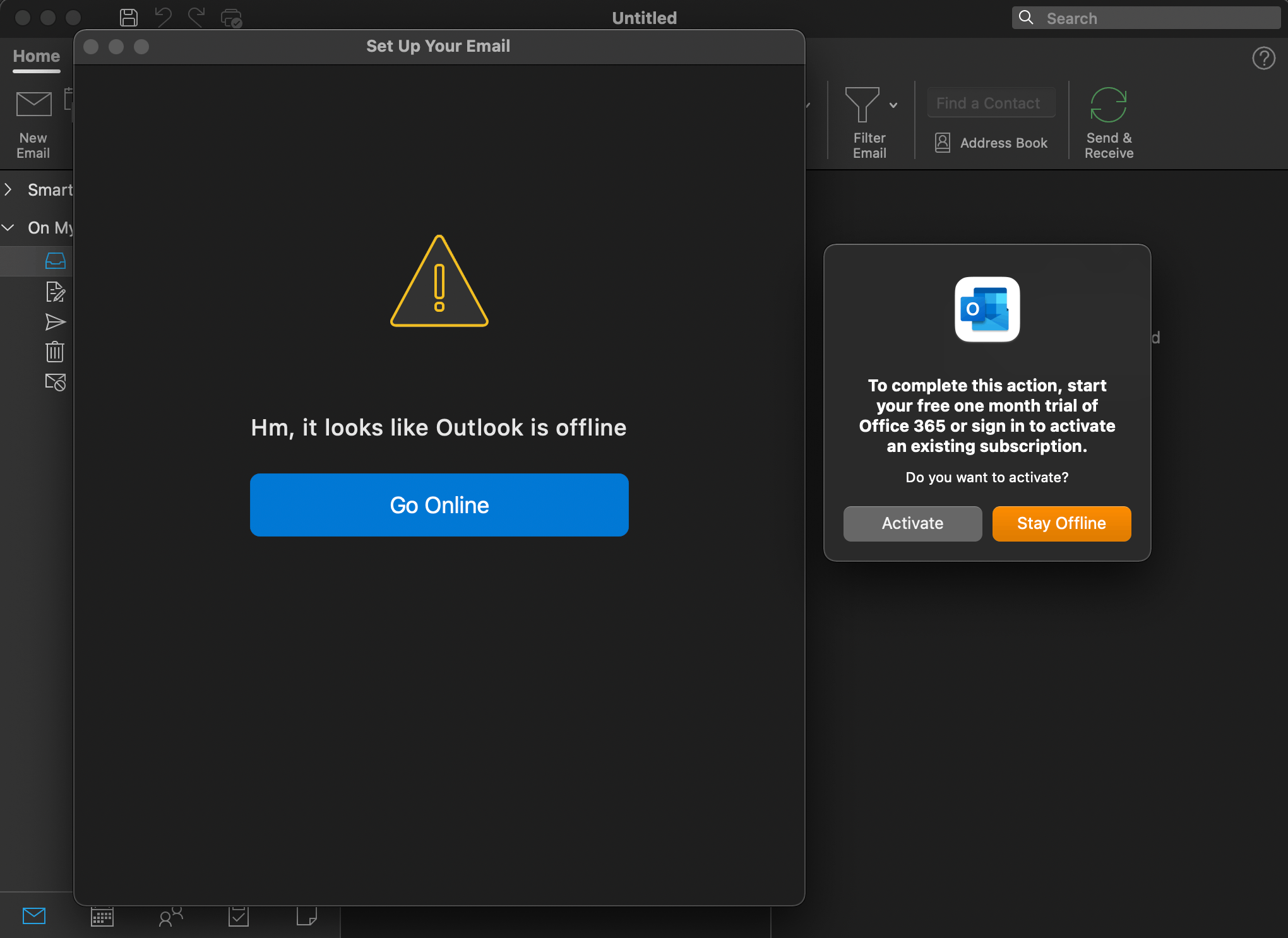1288x938 pixels.
Task: Open the Address Book
Action: 991,143
